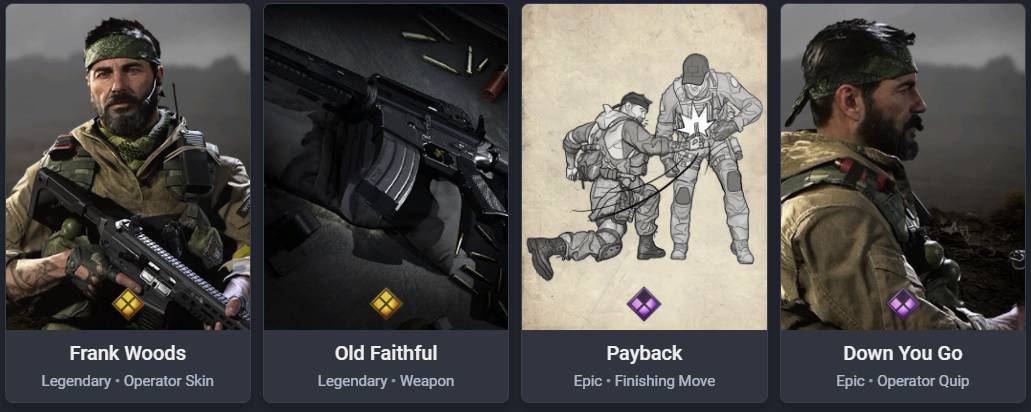The width and height of the screenshot is (1031, 412).
Task: Select the Epic • Operator Quip label
Action: pyautogui.click(x=903, y=381)
